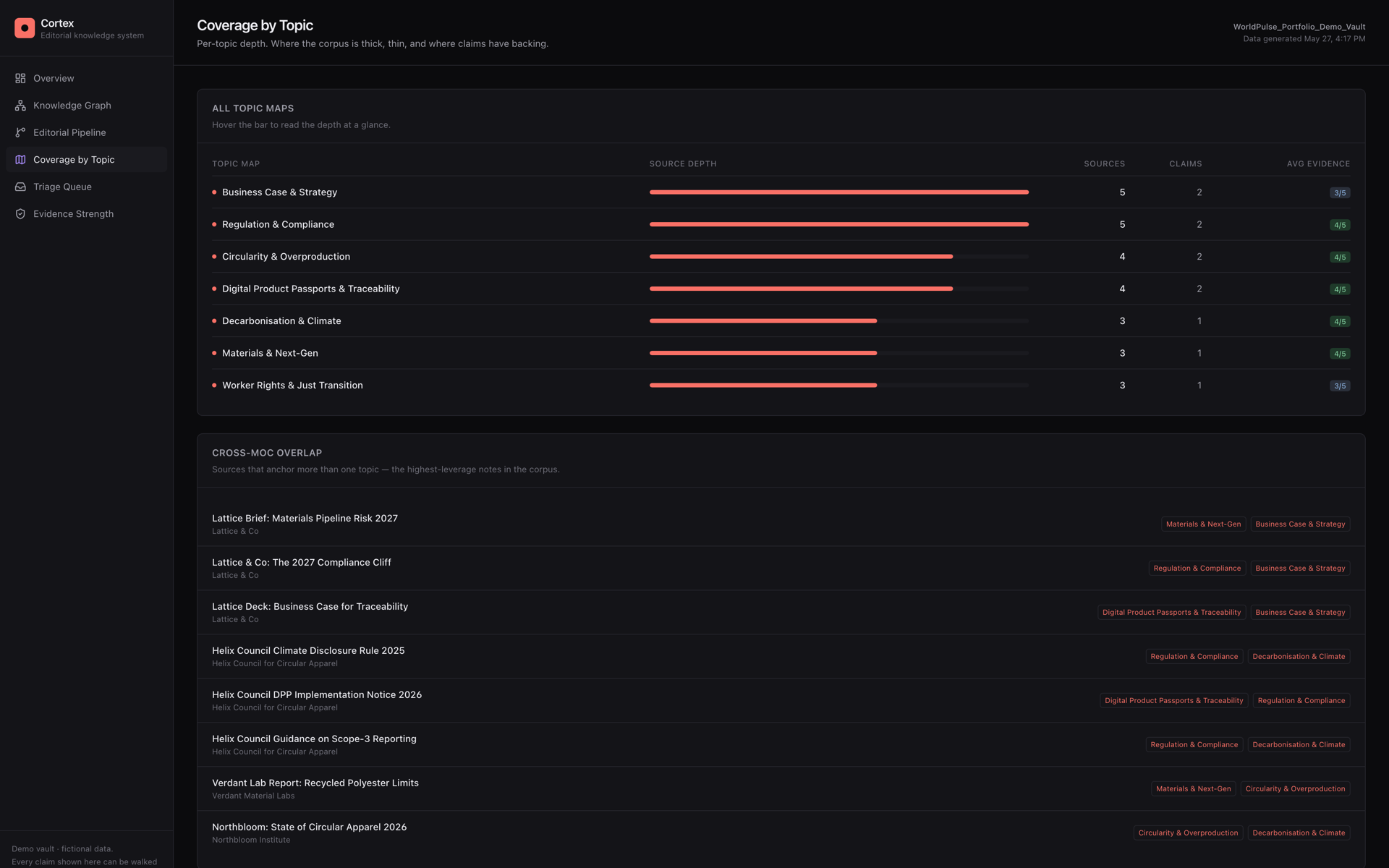1389x868 pixels.
Task: Open the Editorial Pipeline section
Action: tap(86, 132)
